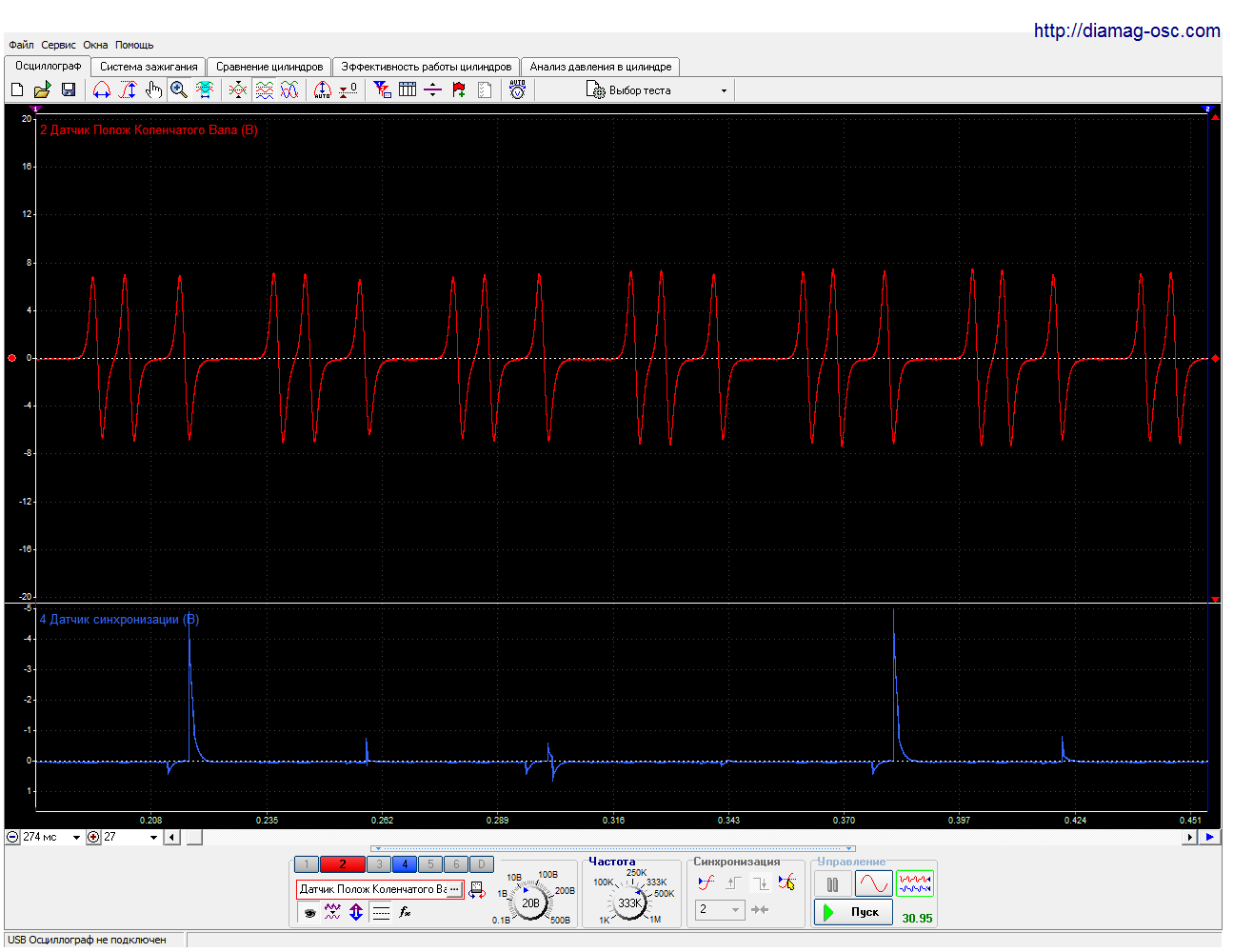Screen dimensions: 1234x952
Task: Click the stacked waveforms display icon
Action: pyautogui.click(x=265, y=89)
